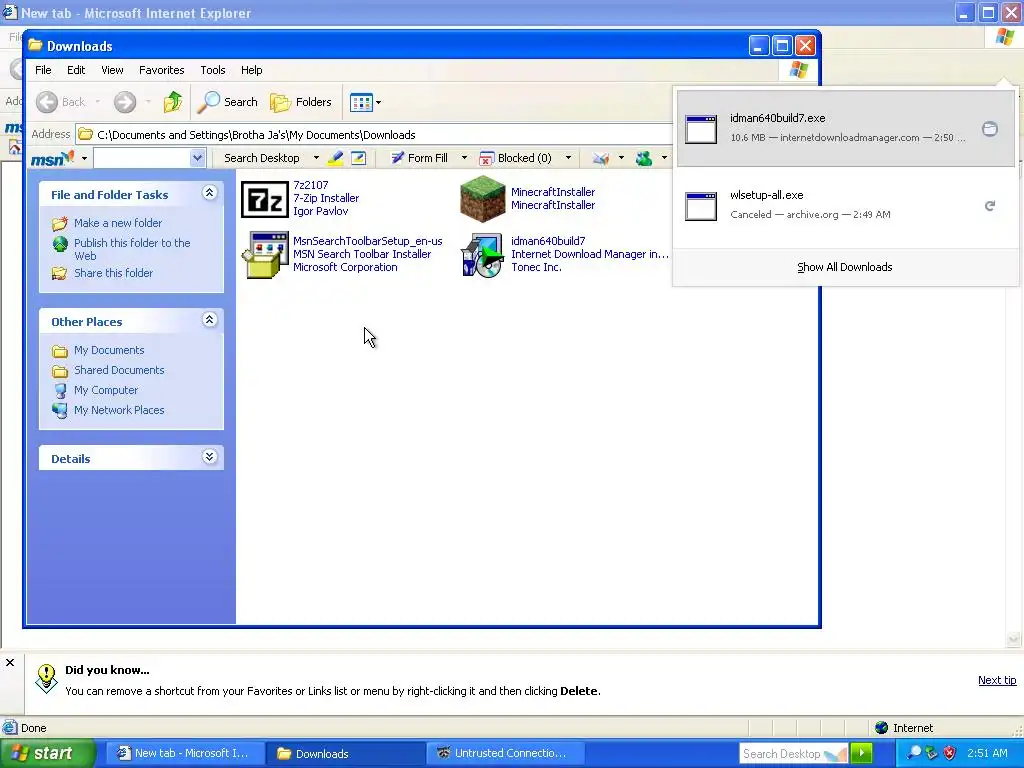Open My Computer link
The width and height of the screenshot is (1024, 768).
point(106,390)
